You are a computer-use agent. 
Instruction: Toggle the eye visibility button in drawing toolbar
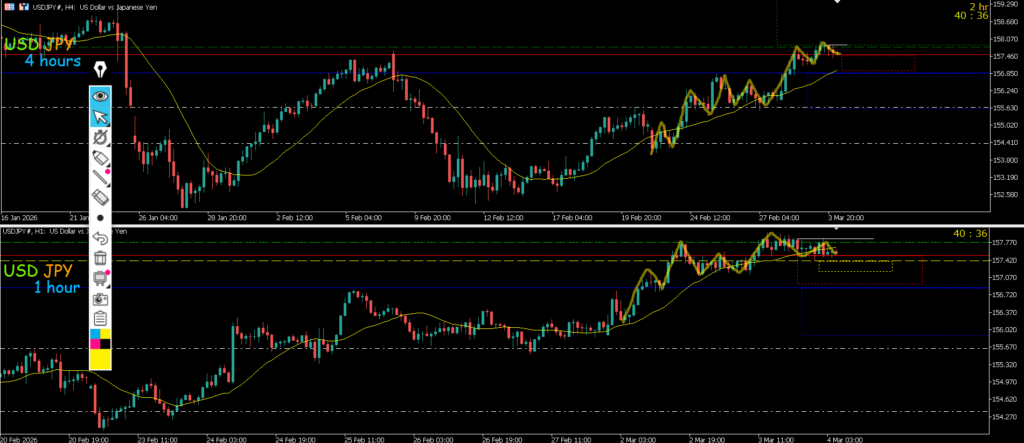coord(100,96)
